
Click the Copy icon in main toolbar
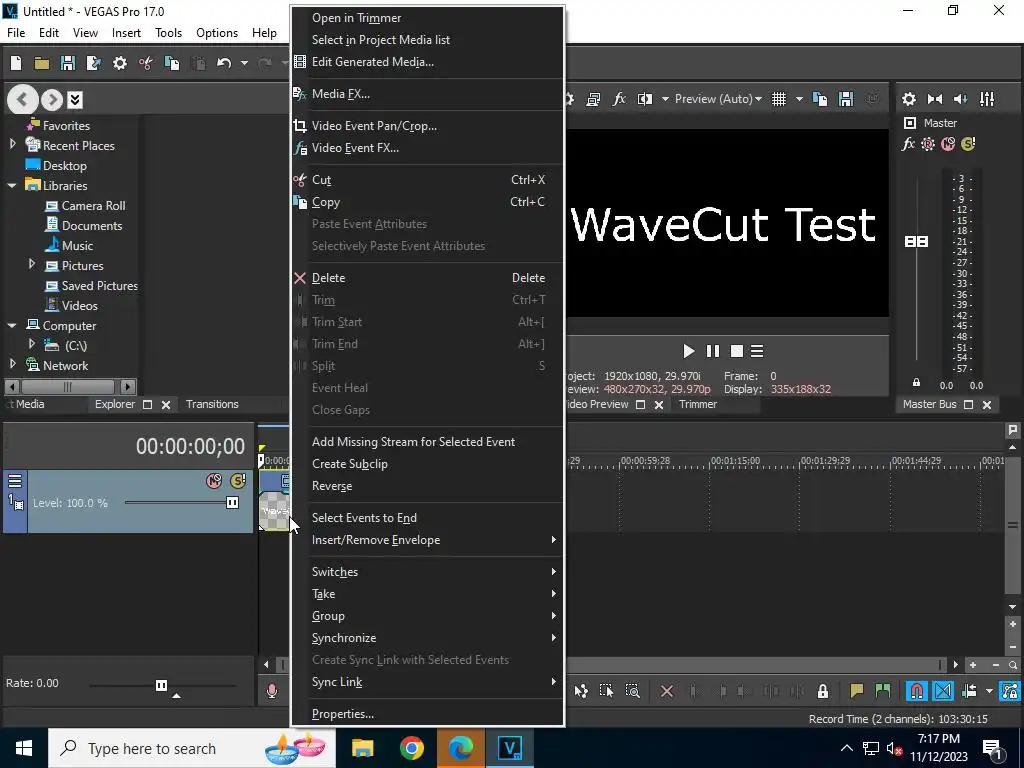[172, 63]
